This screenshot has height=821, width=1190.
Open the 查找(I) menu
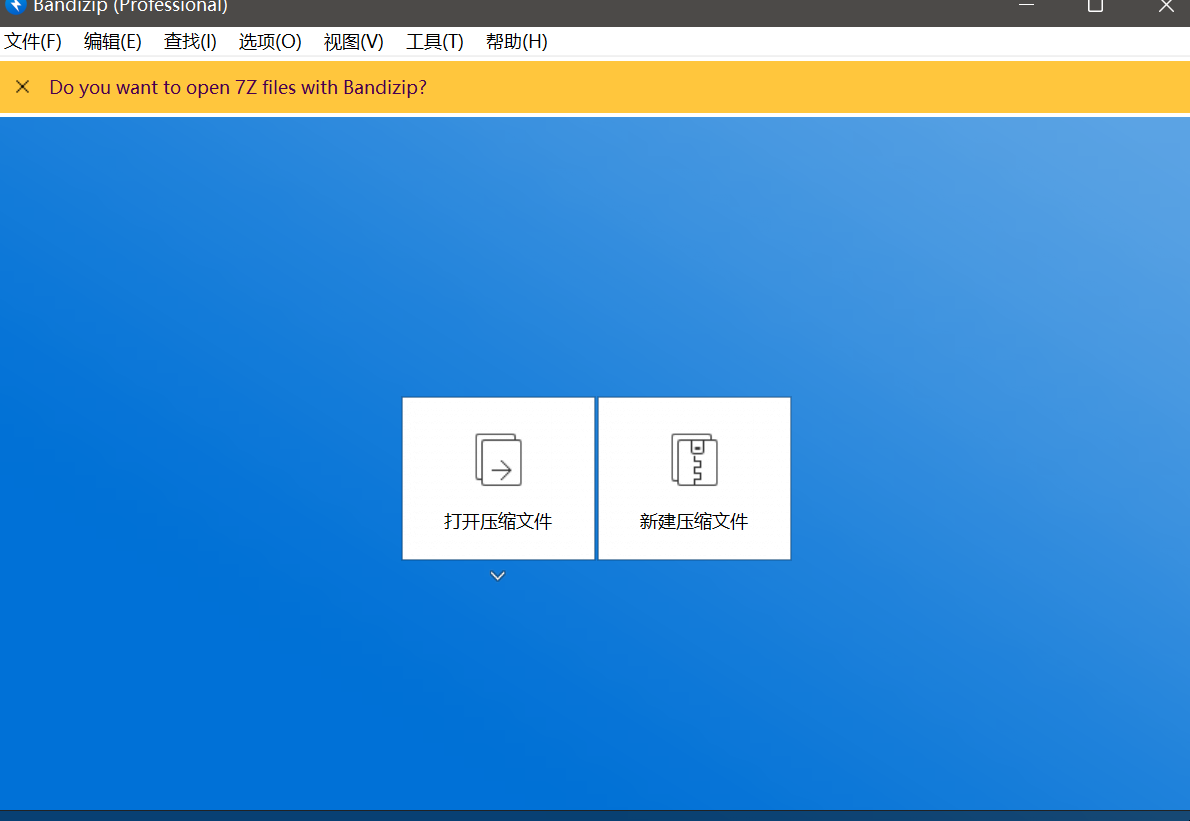tap(190, 42)
